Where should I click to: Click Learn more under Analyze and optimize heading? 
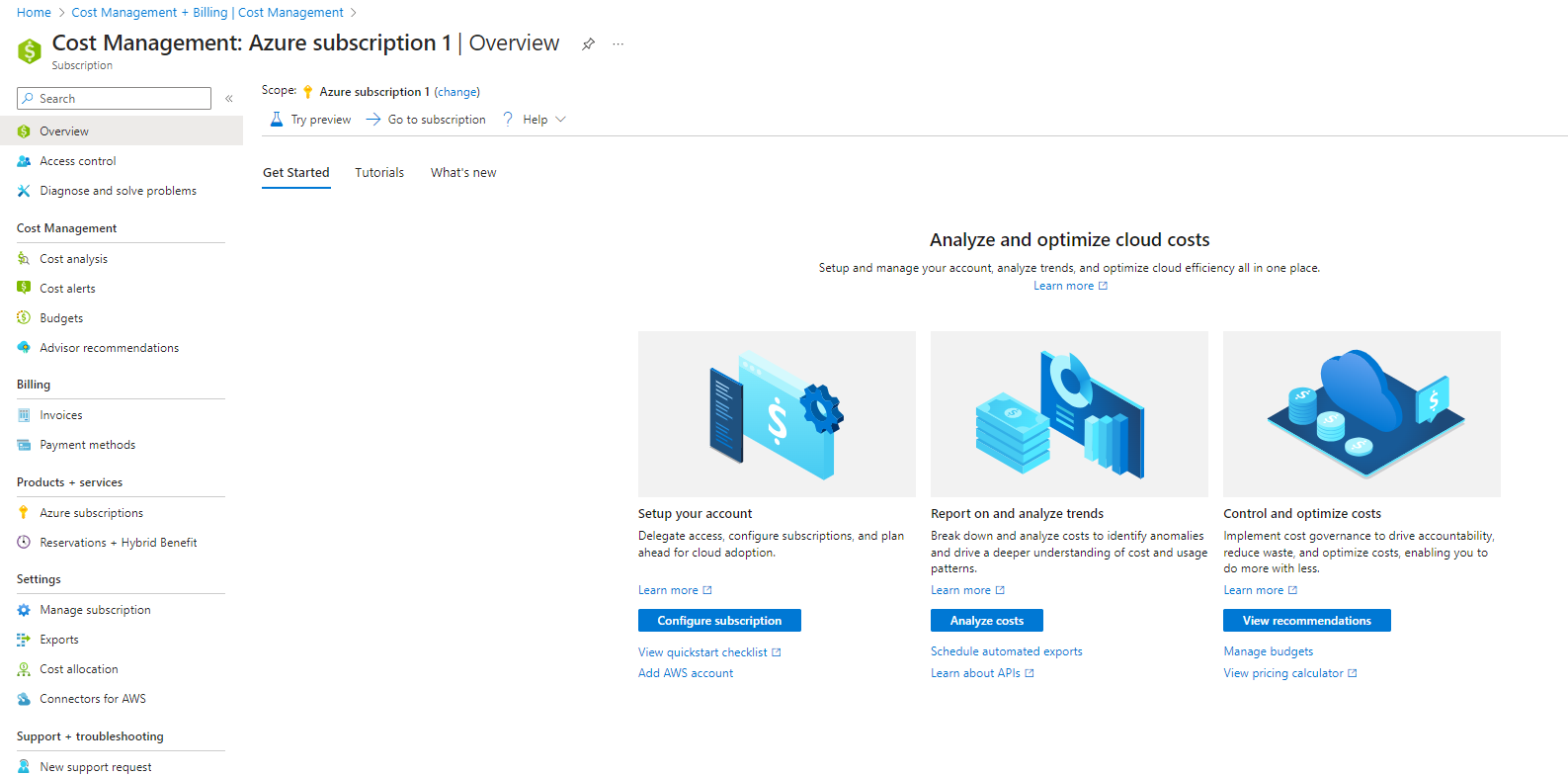click(x=1070, y=286)
